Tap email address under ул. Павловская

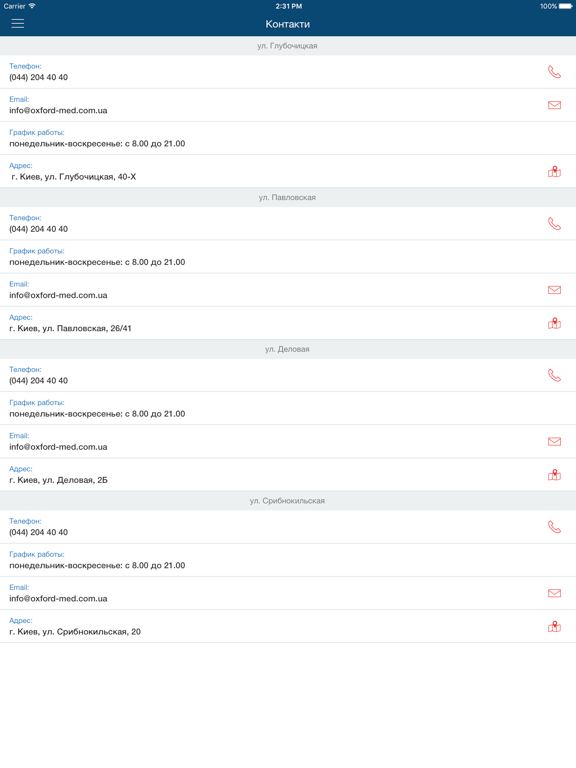click(58, 295)
